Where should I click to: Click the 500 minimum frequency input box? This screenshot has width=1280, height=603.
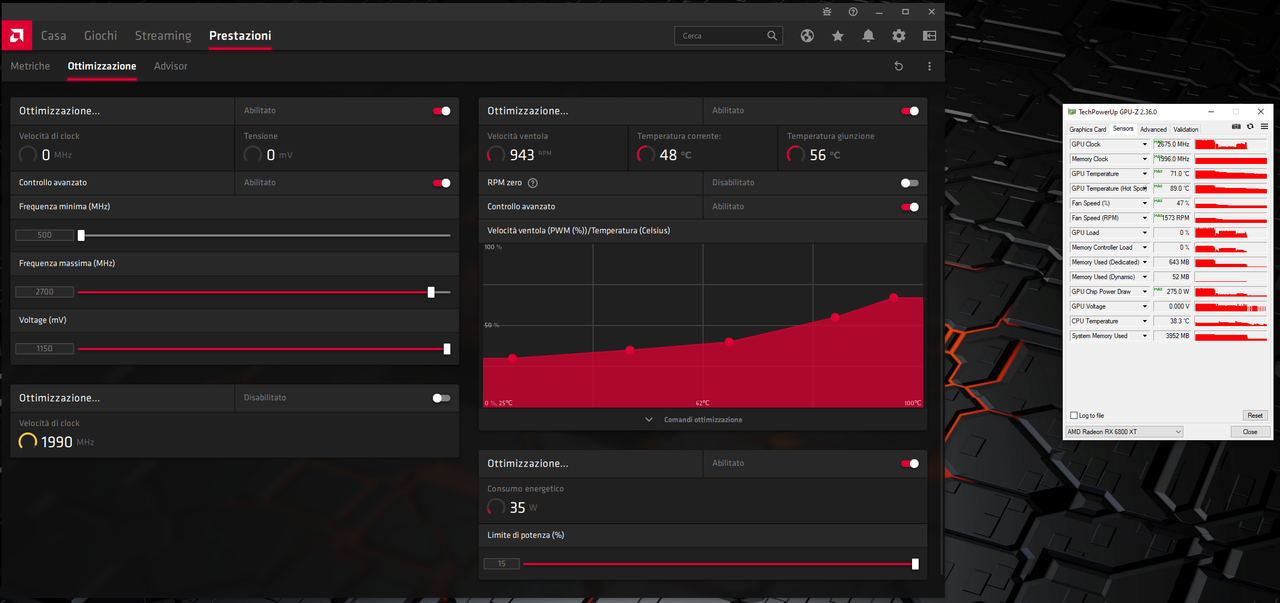[45, 236]
